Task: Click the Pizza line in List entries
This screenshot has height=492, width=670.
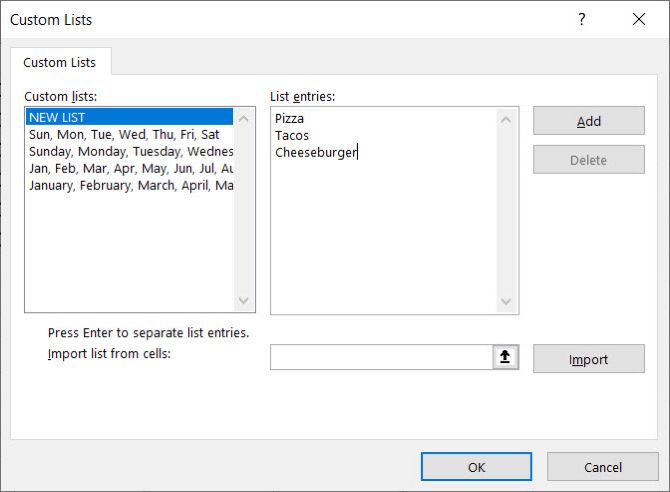Action: 289,118
